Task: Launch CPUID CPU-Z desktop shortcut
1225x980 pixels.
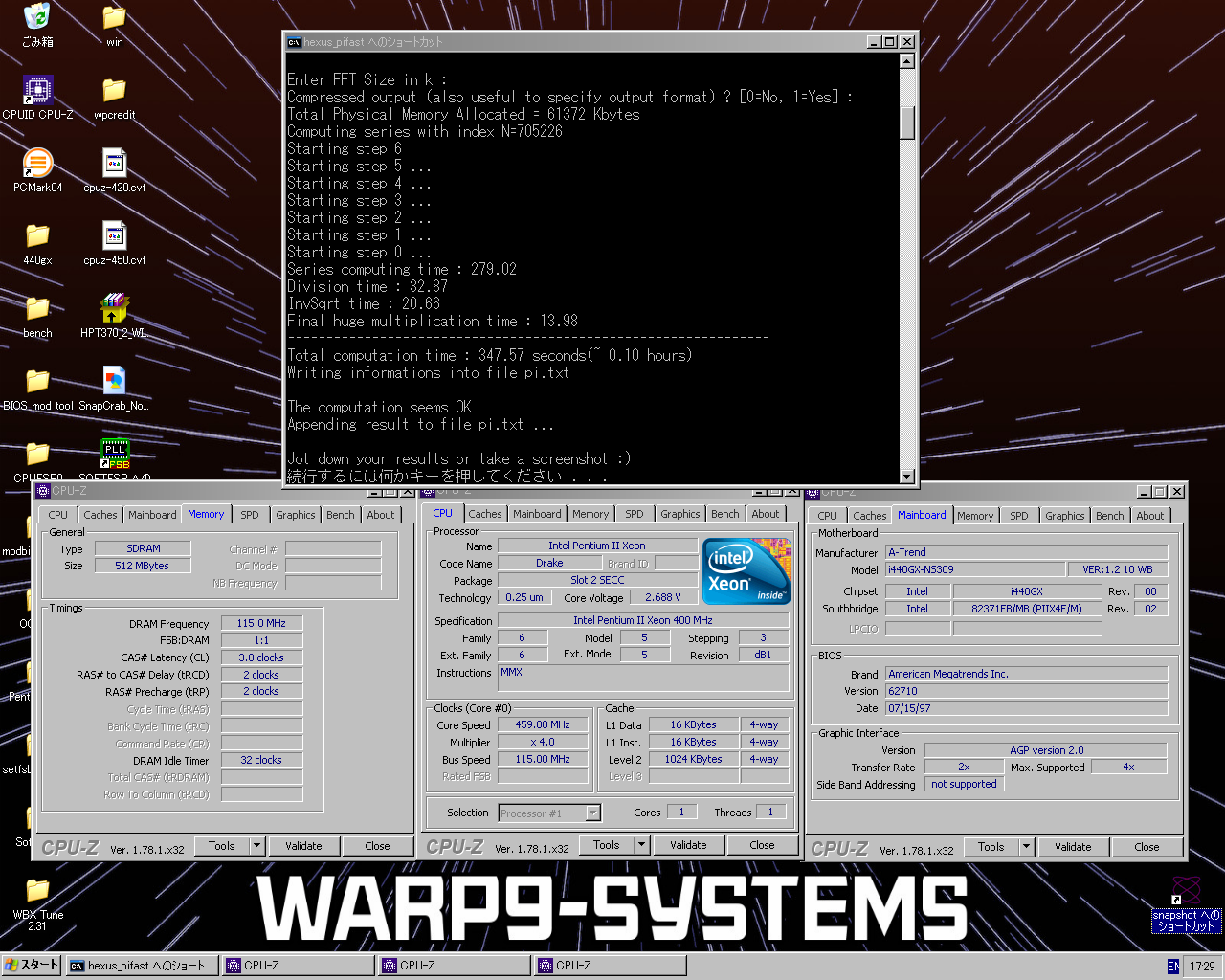Action: 37,89
